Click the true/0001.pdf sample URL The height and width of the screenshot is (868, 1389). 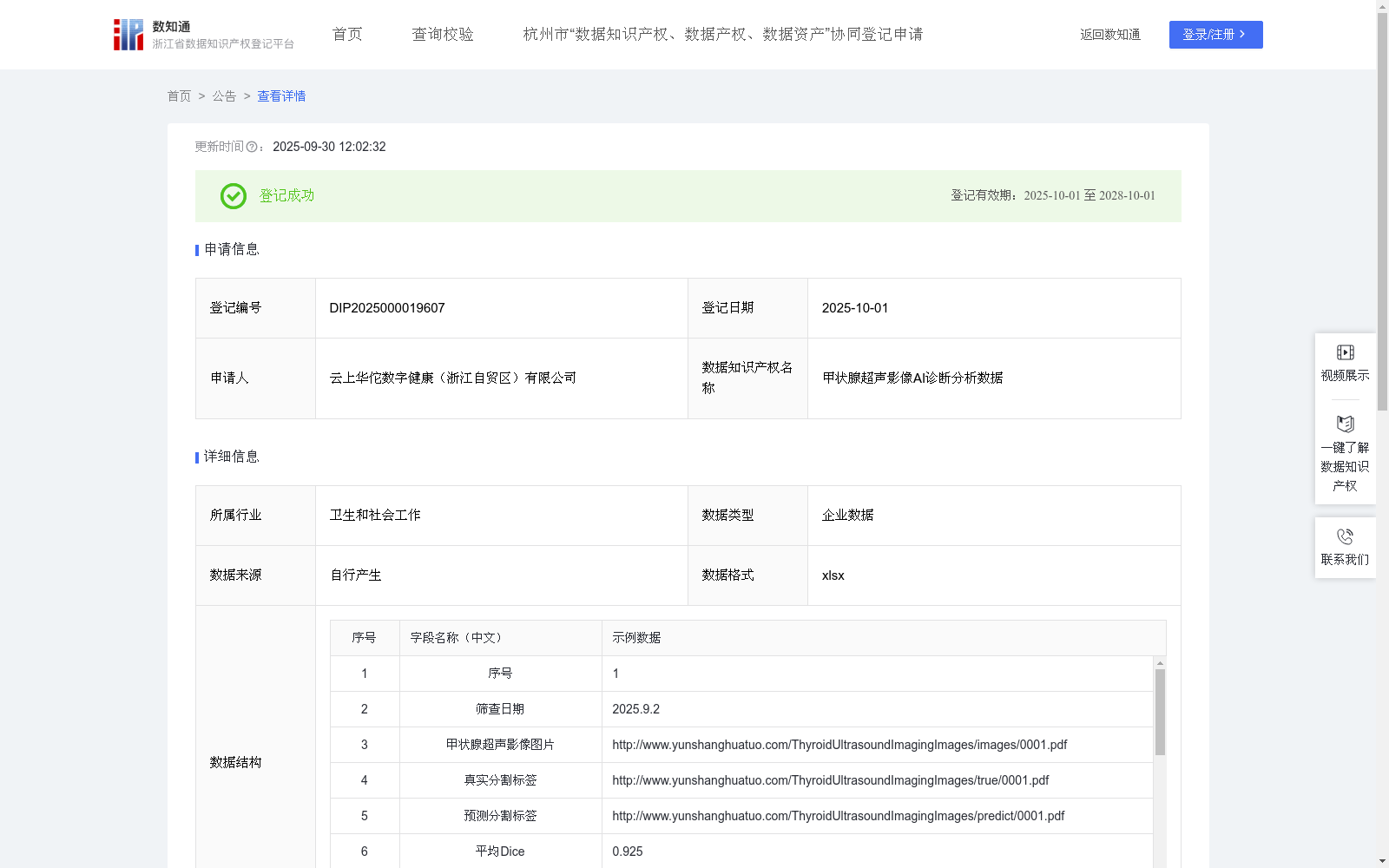coord(831,780)
